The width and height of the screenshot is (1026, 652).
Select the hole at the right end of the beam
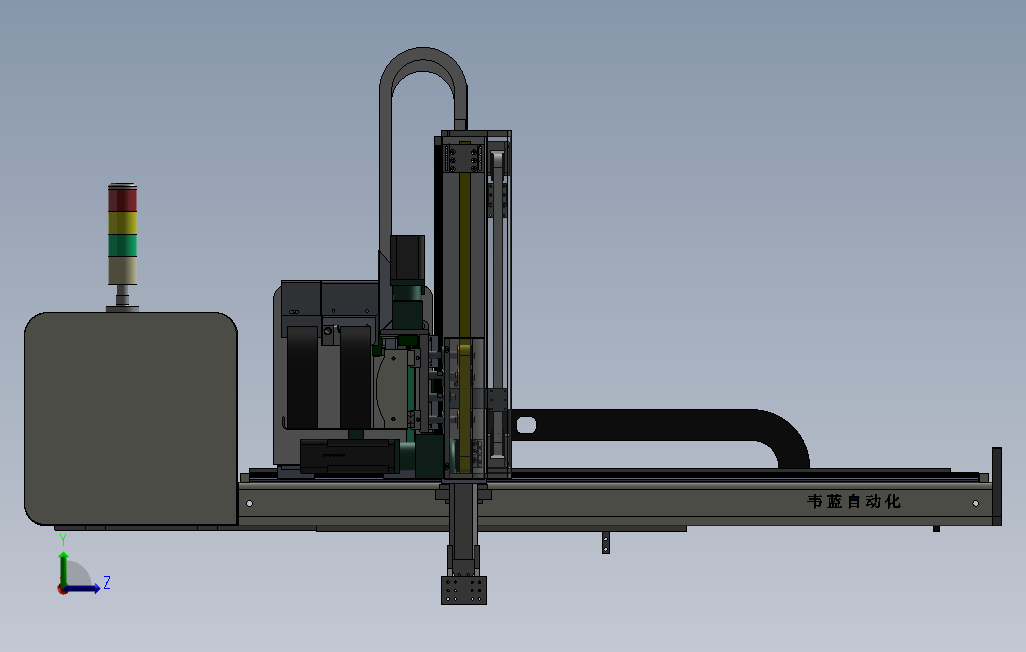point(976,503)
